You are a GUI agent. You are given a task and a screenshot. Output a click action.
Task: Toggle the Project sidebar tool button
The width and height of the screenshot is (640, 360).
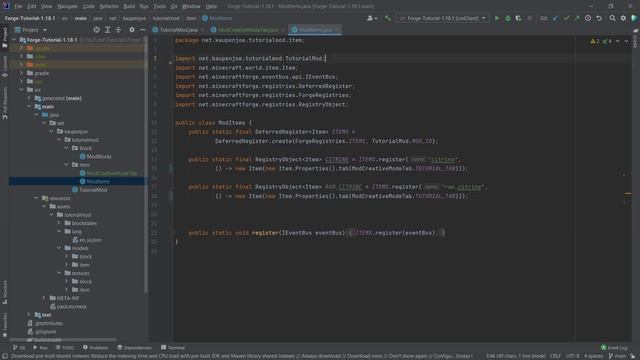[x=4, y=37]
